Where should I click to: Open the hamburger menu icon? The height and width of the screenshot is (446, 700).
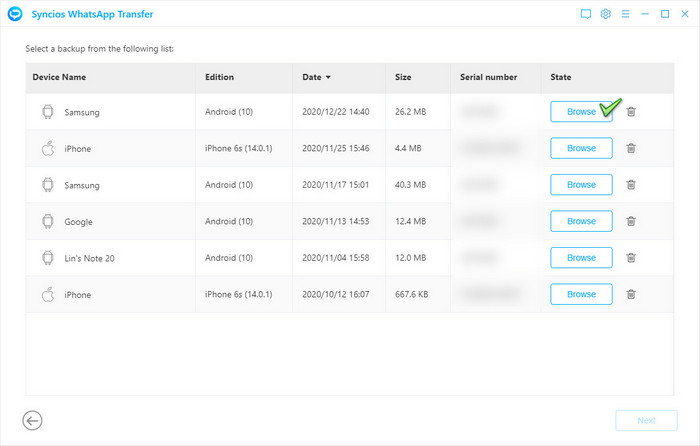coord(625,14)
